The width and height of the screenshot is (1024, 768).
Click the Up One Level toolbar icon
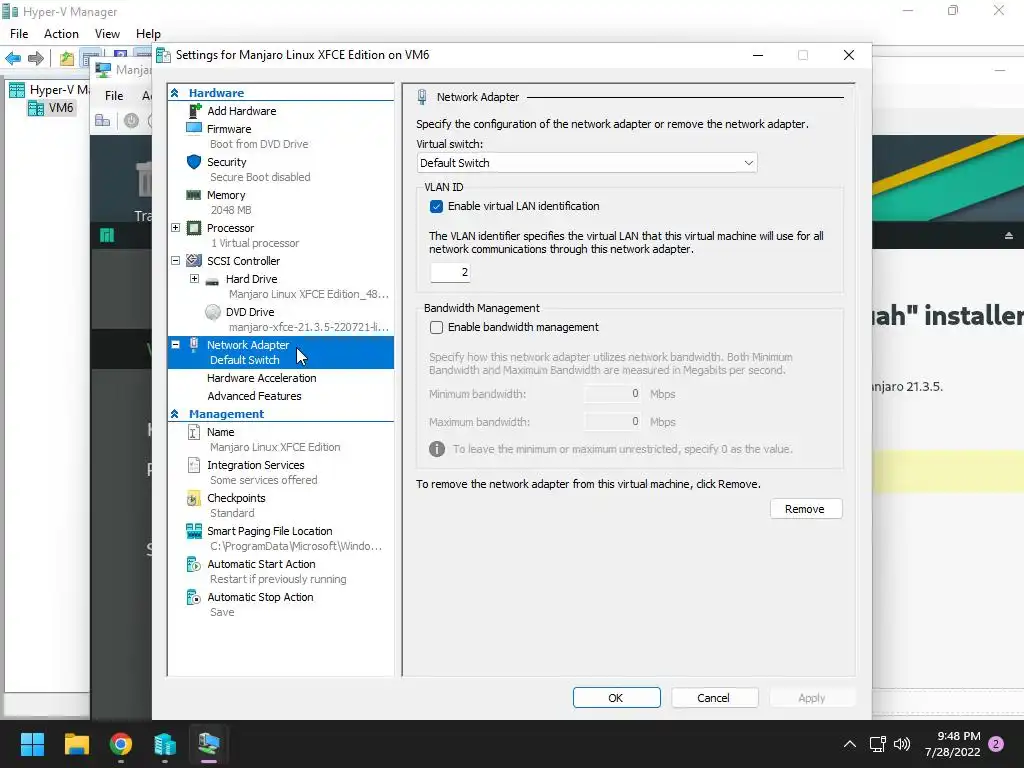click(x=67, y=59)
